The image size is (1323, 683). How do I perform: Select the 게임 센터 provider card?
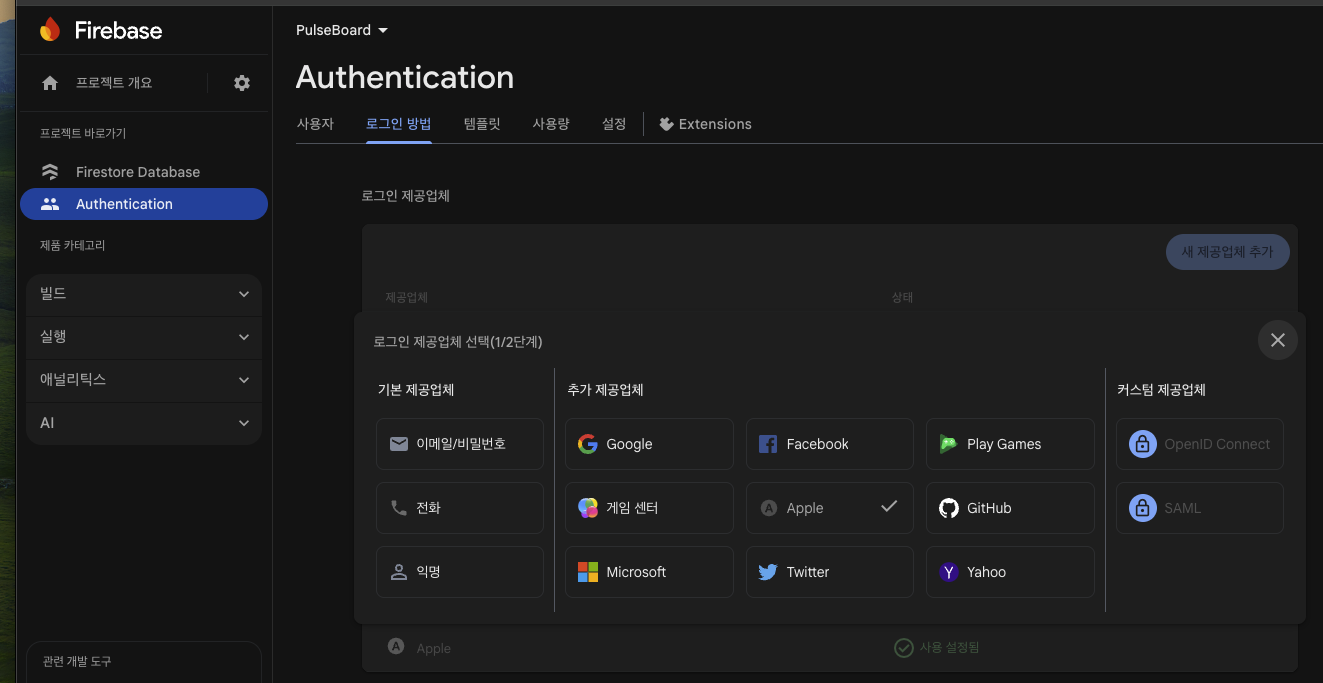pos(649,508)
